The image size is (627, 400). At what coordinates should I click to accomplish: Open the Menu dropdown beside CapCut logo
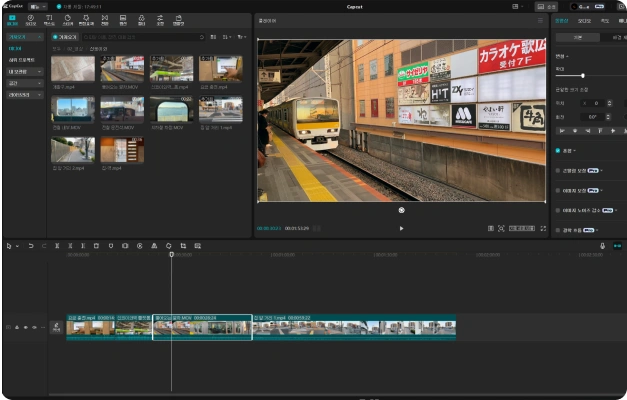pyautogui.click(x=38, y=6)
